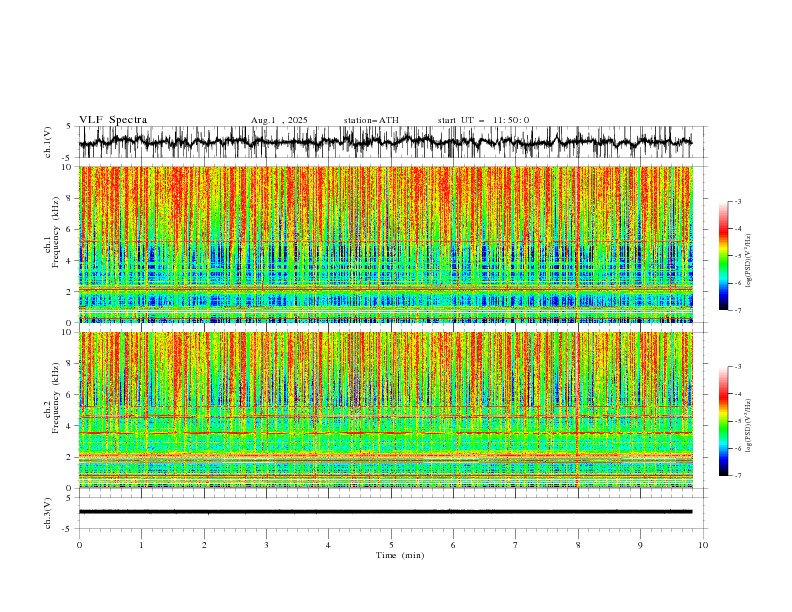Click the time axis tick label '3'
The width and height of the screenshot is (792, 612).
[x=266, y=545]
